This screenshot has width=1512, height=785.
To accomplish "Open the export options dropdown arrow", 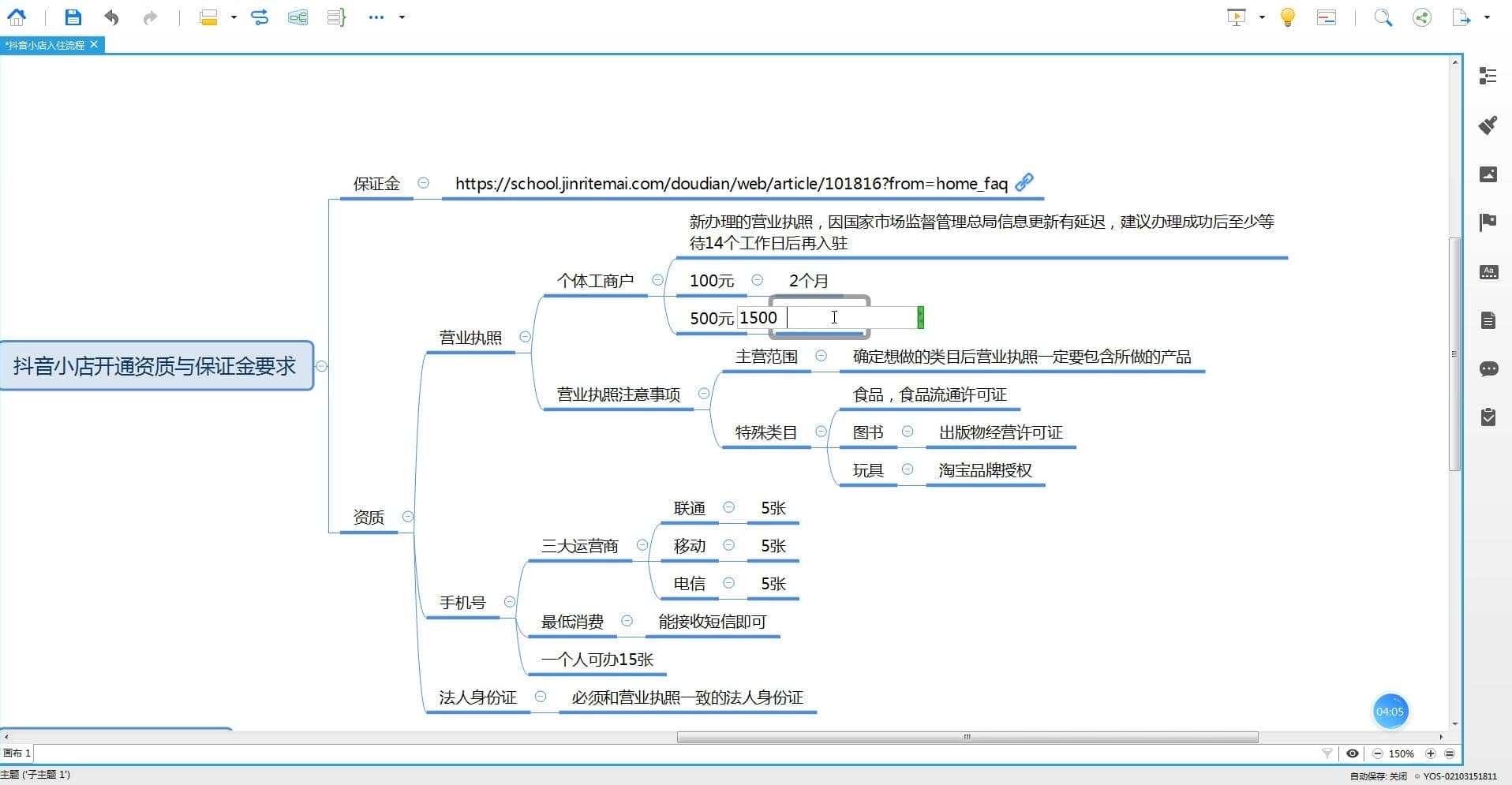I will point(1487,17).
